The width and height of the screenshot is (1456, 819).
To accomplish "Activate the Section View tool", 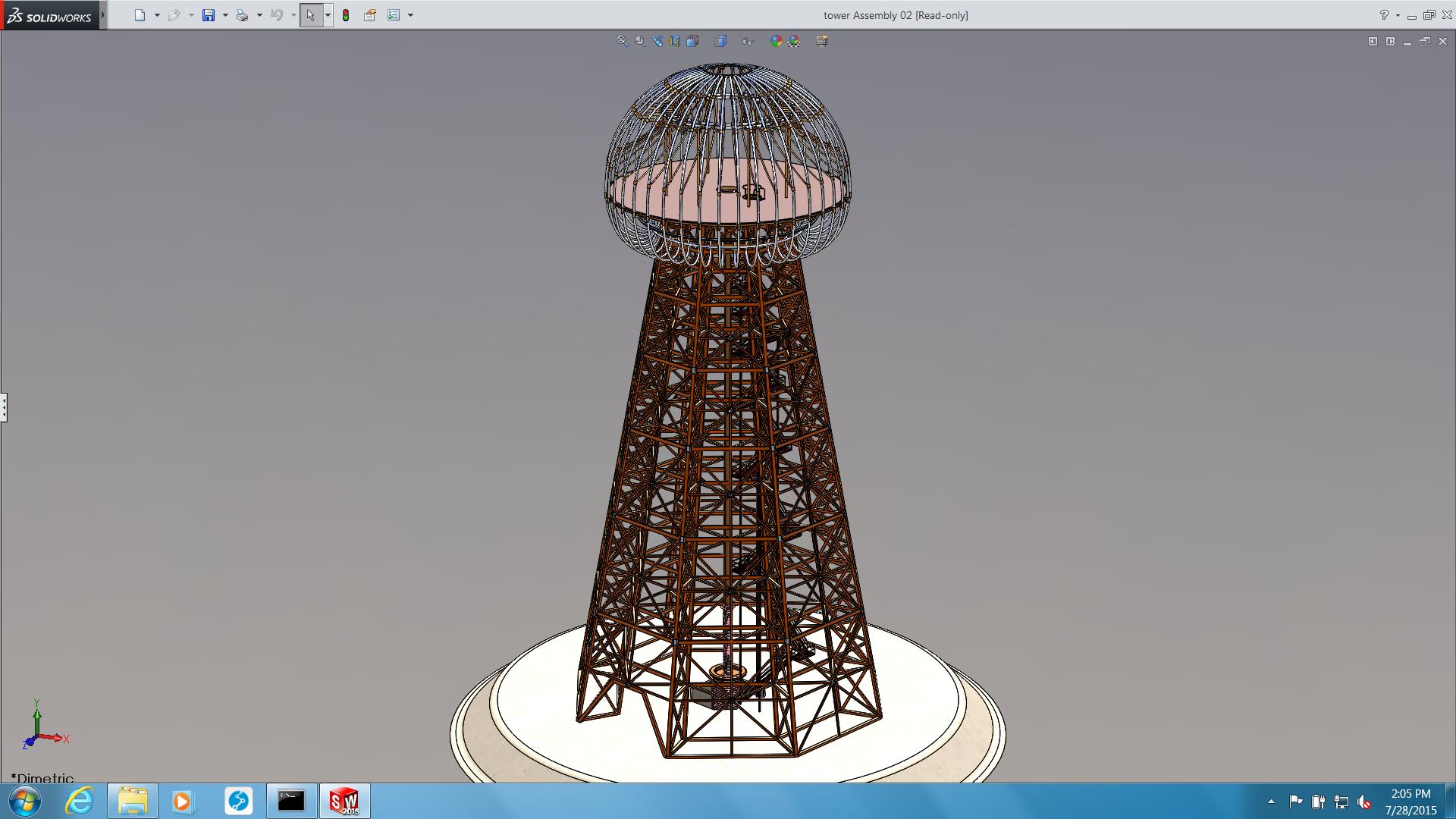I will point(675,41).
